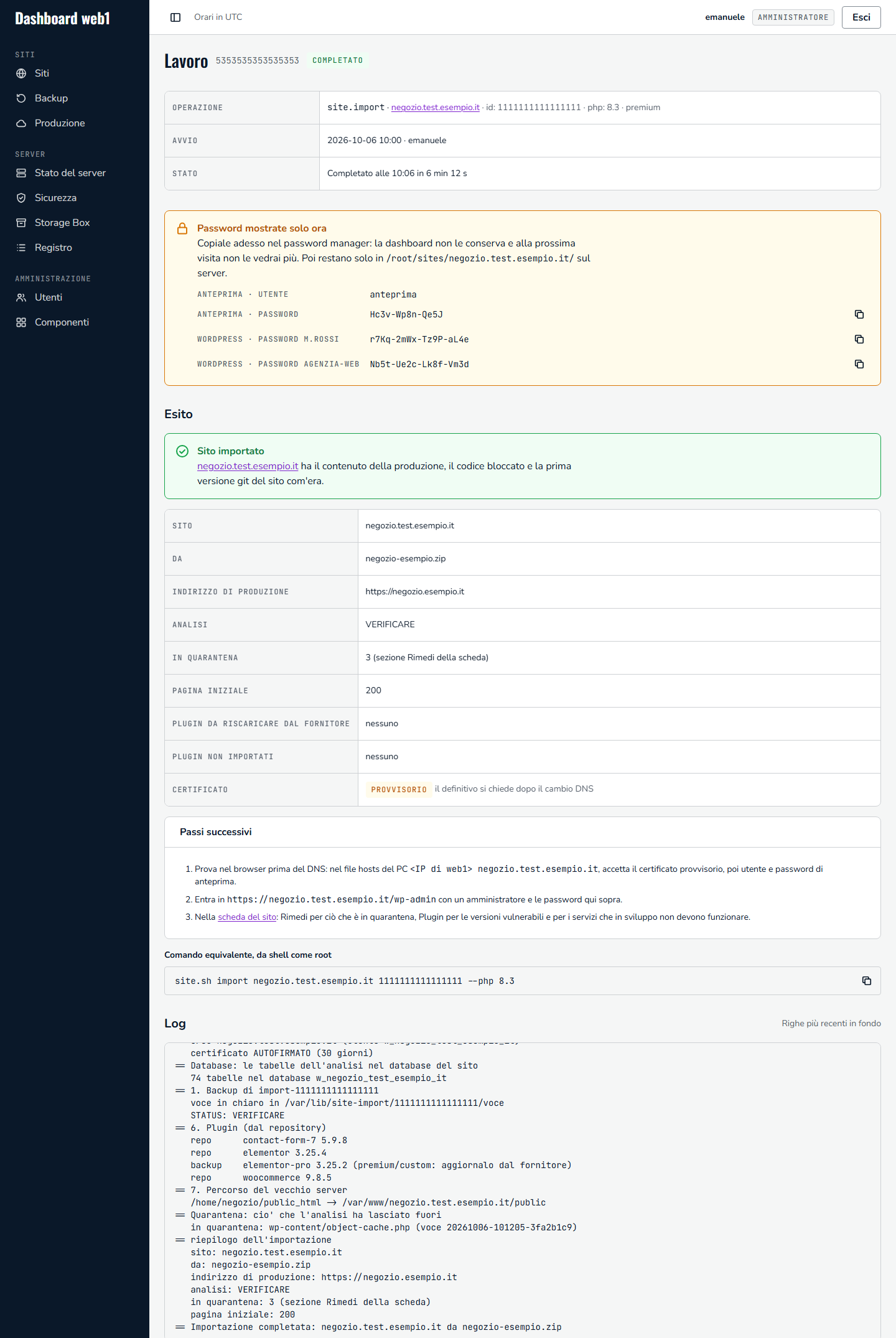
Task: Click the PROVVISORIO certificate badge
Action: click(x=399, y=790)
